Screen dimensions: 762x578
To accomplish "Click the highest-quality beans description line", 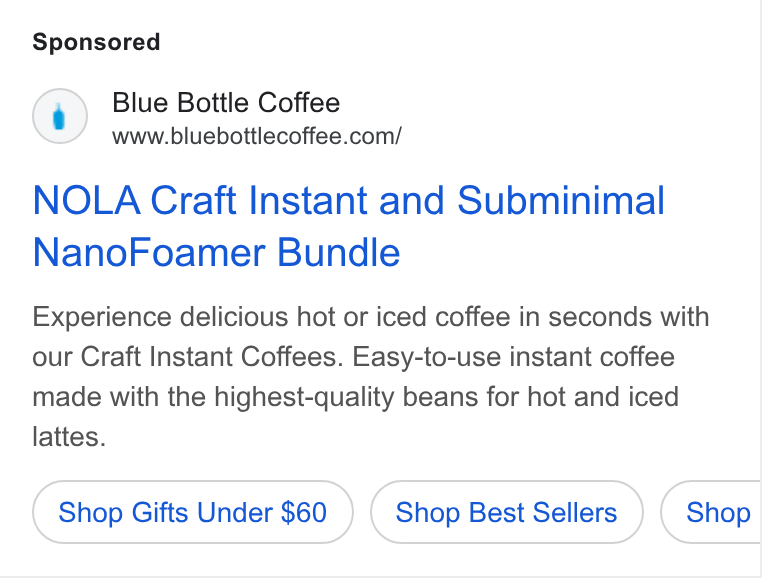I will [355, 397].
